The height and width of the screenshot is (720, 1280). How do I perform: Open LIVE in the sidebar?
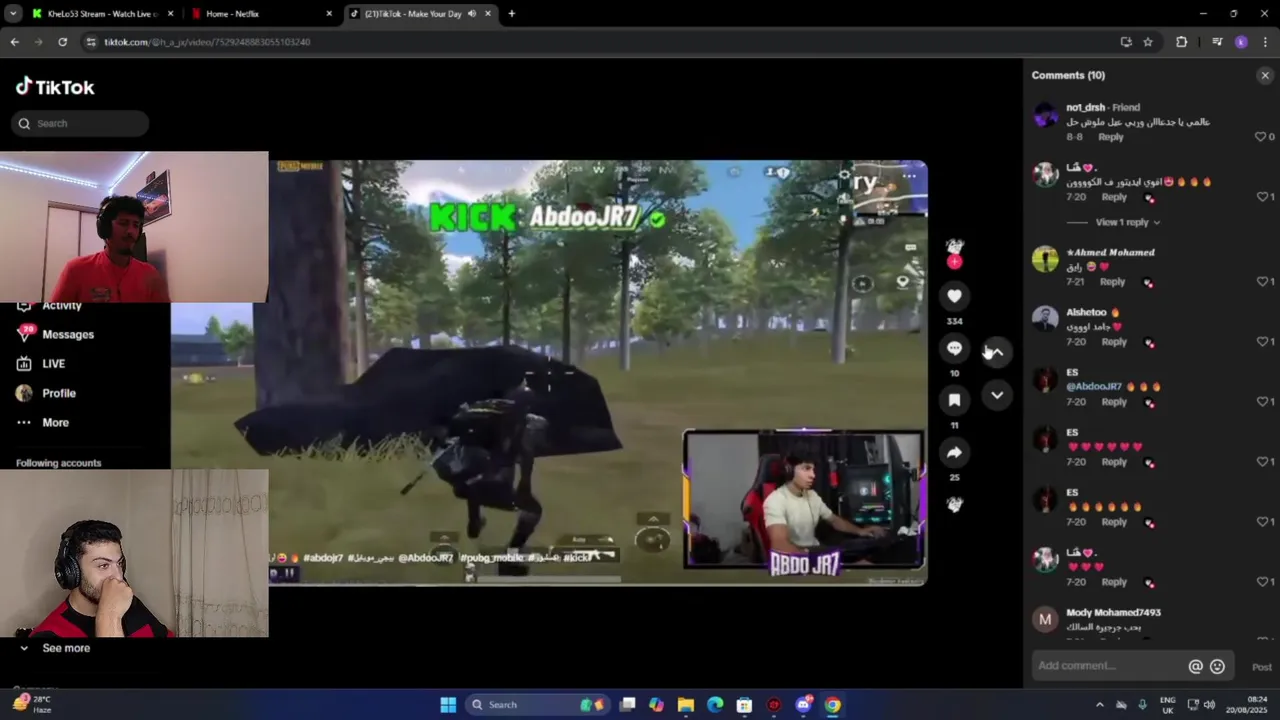coord(53,364)
